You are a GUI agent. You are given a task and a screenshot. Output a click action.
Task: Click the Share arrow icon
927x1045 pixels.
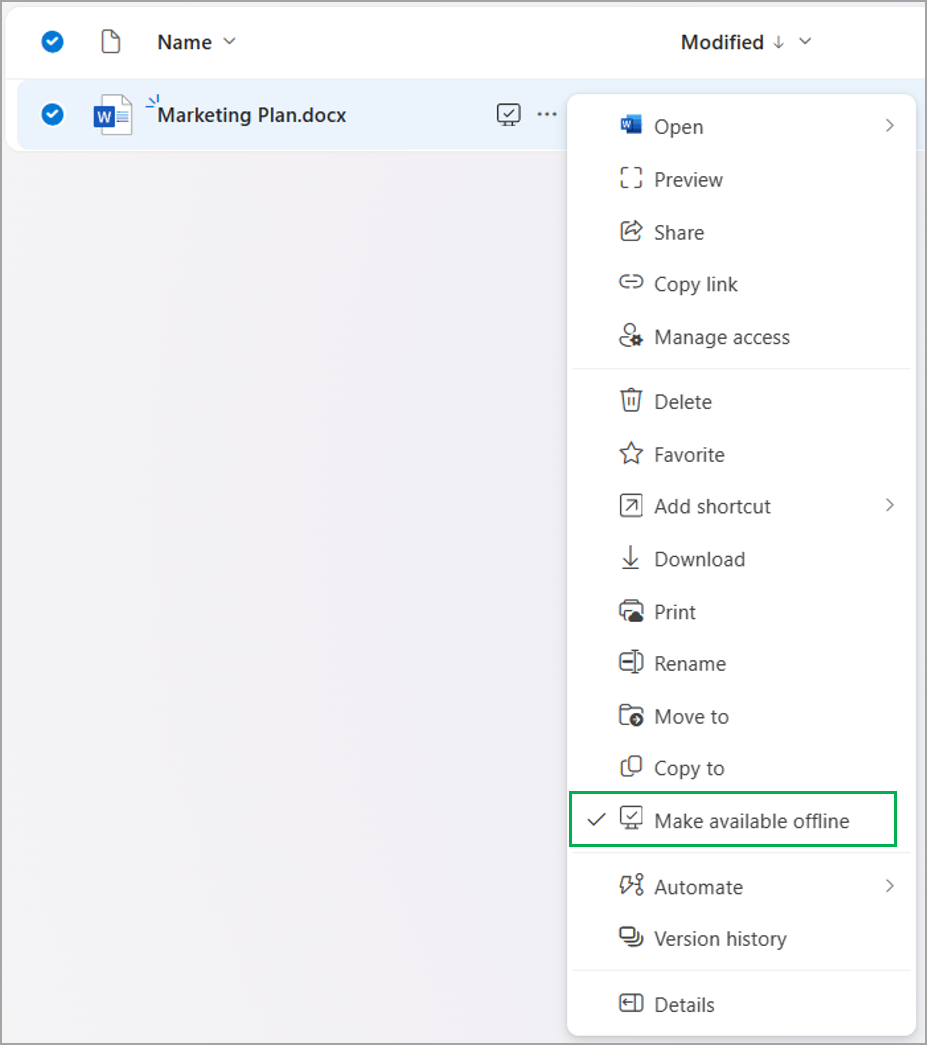[630, 231]
